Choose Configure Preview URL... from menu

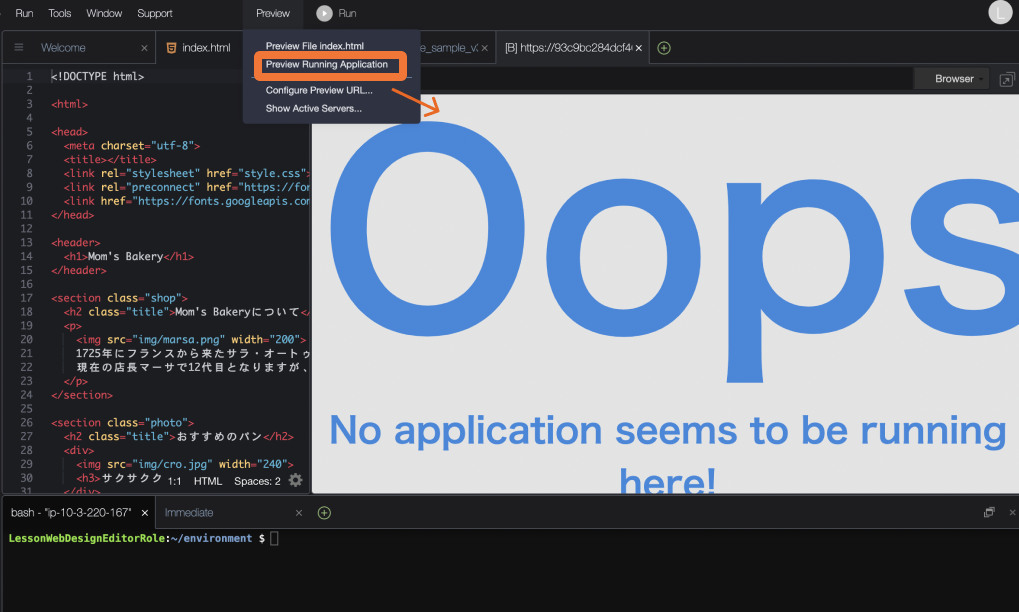[319, 90]
